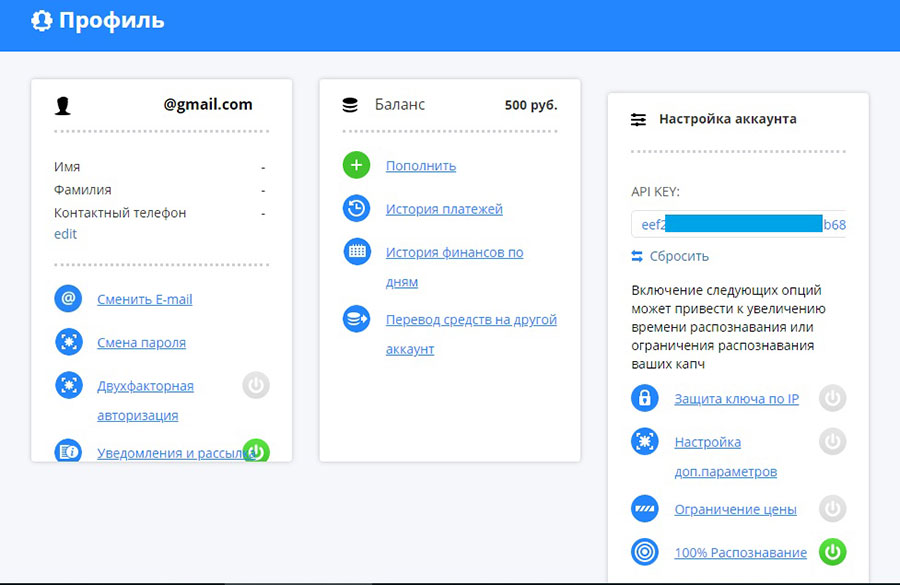Image resolution: width=900 pixels, height=585 pixels.
Task: Click the Контактный телефон label
Action: pos(120,213)
